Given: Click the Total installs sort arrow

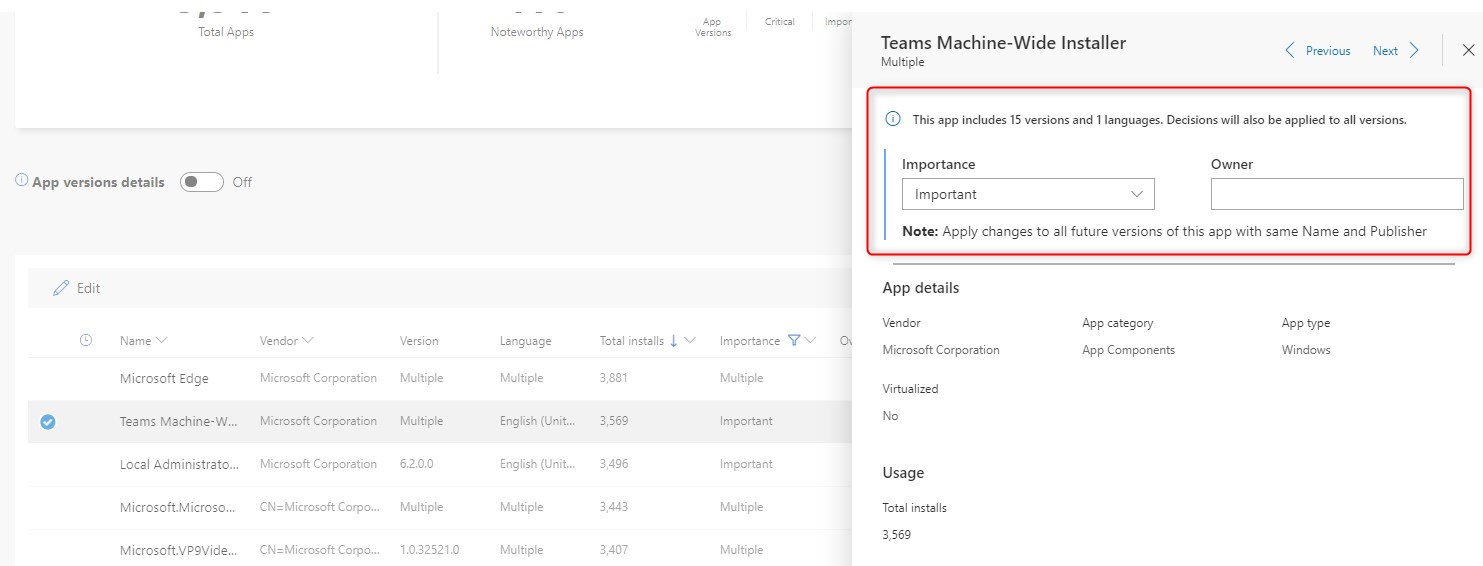Looking at the screenshot, I should click(x=673, y=340).
